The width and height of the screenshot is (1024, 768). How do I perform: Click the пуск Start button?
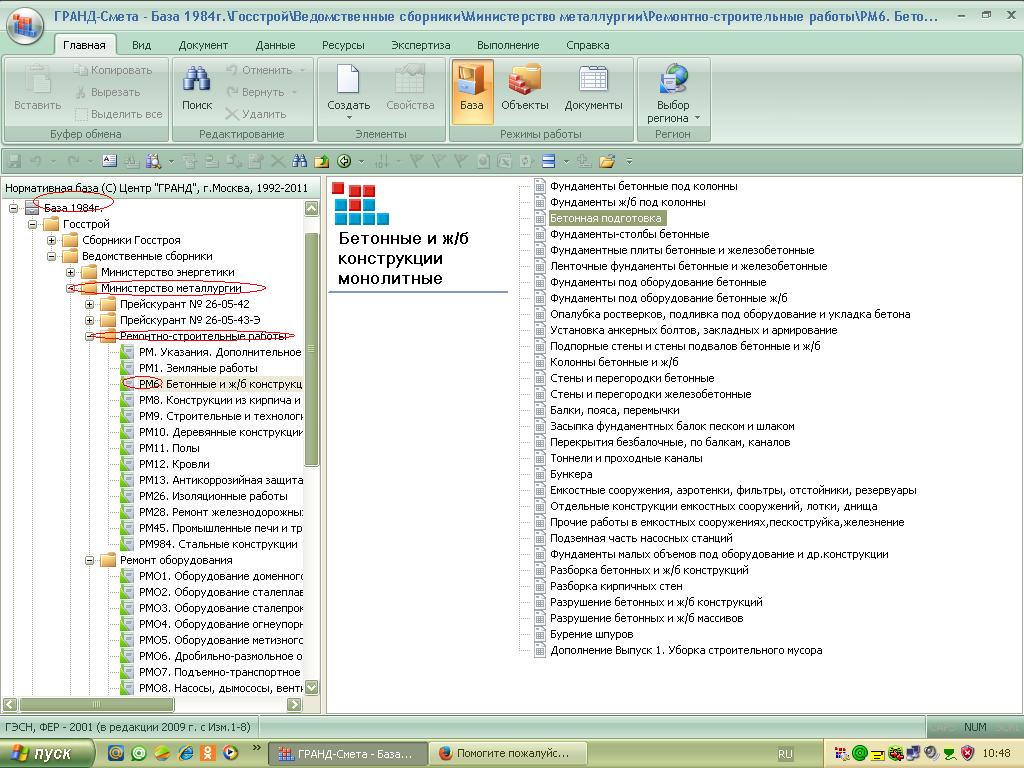[x=47, y=753]
